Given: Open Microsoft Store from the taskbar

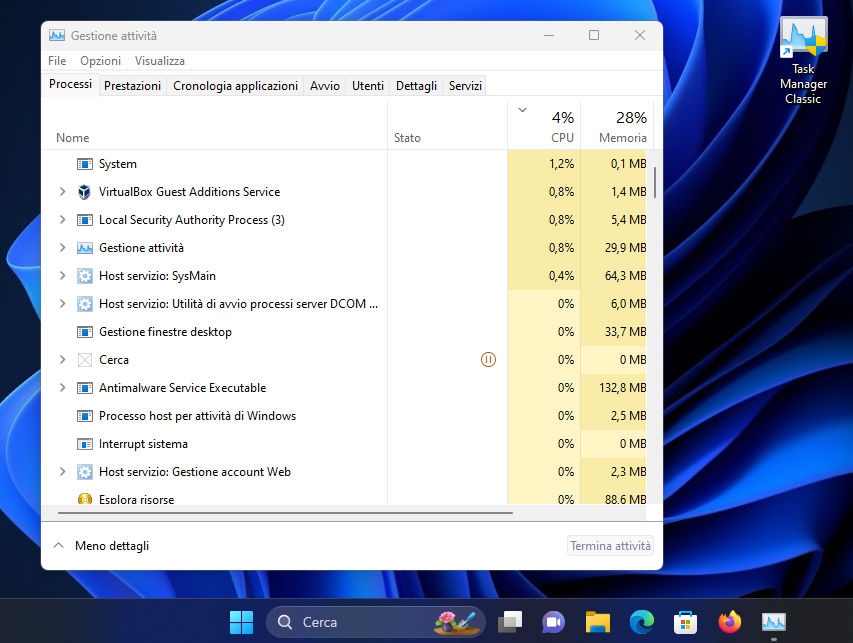Looking at the screenshot, I should tap(685, 622).
